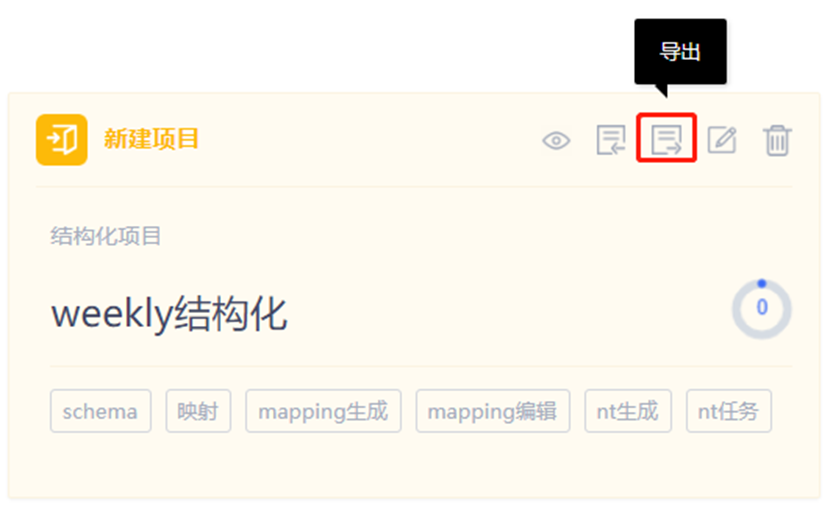The width and height of the screenshot is (833, 514).
Task: Delete project with the trash icon
Action: tap(777, 140)
